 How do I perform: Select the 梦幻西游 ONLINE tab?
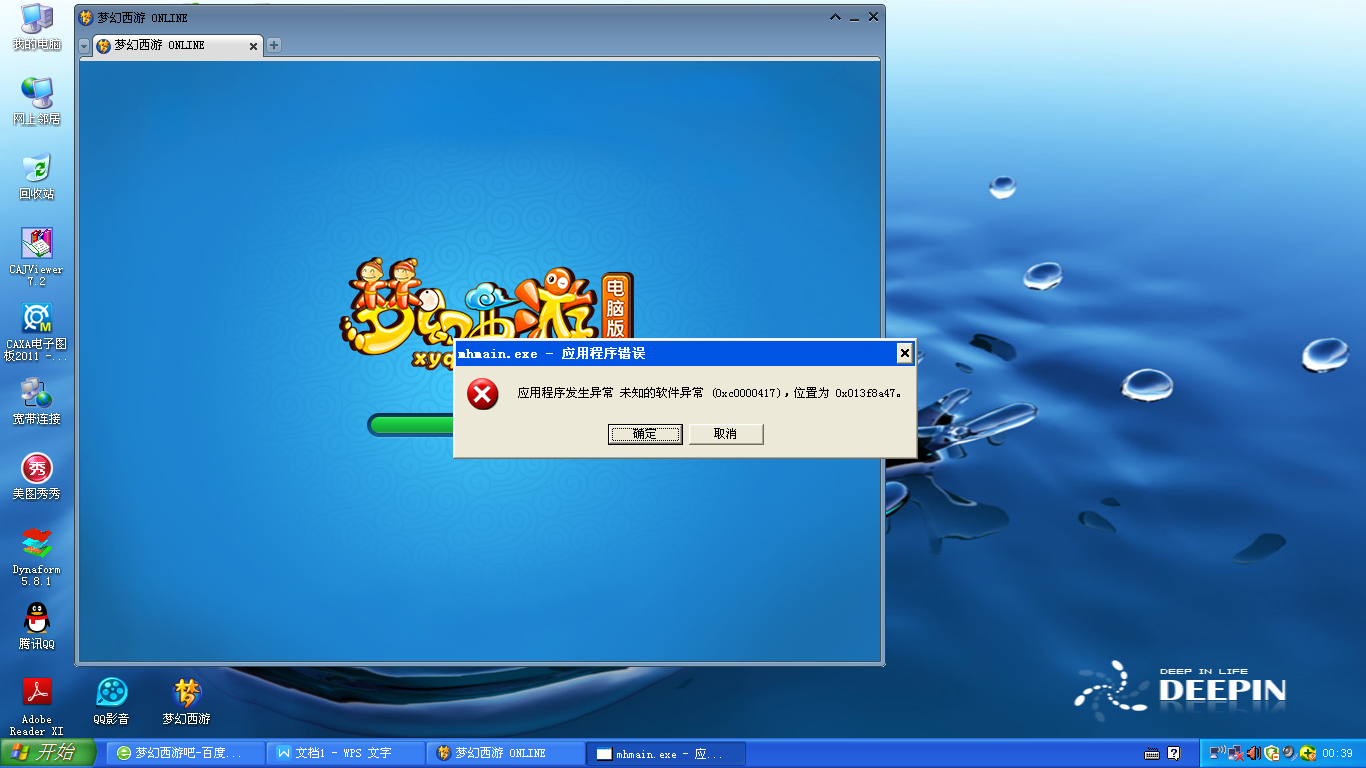[176, 45]
